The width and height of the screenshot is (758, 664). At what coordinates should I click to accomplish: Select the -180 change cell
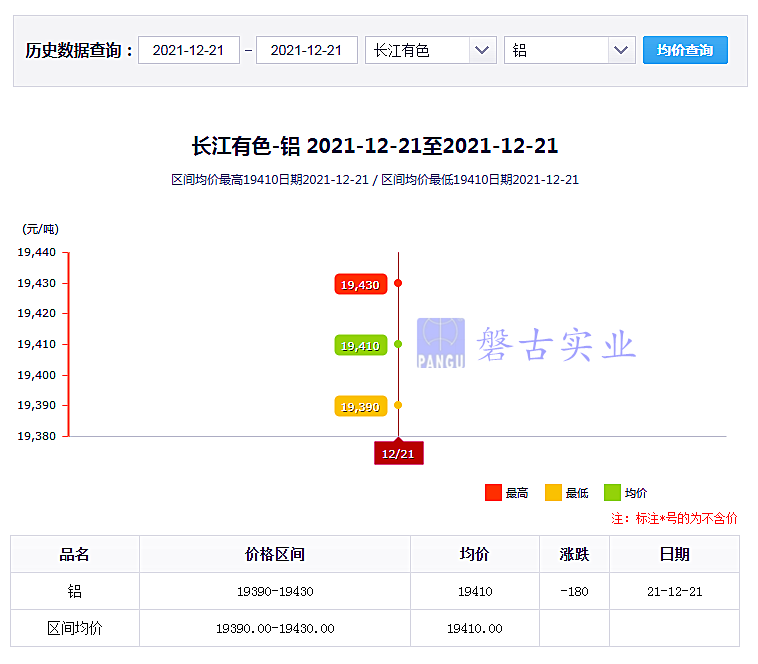tap(574, 592)
